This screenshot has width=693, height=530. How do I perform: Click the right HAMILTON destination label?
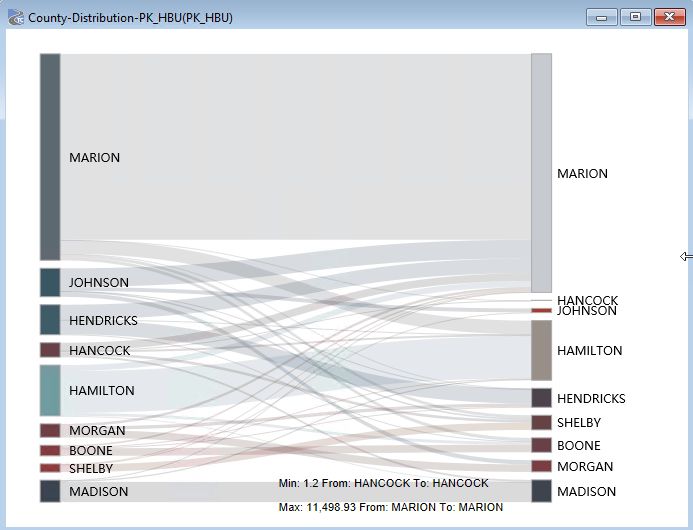coord(590,351)
